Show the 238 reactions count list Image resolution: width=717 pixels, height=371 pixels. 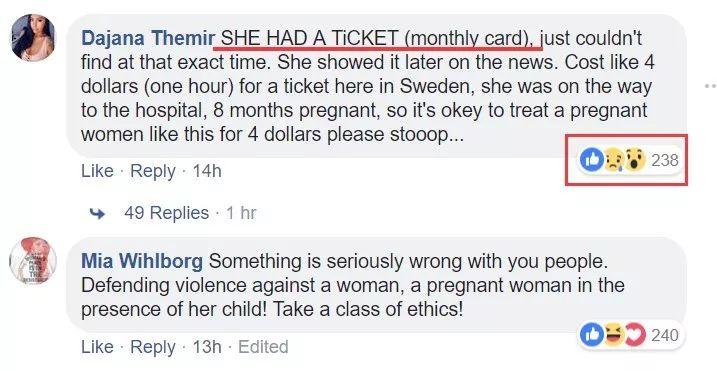pos(664,160)
